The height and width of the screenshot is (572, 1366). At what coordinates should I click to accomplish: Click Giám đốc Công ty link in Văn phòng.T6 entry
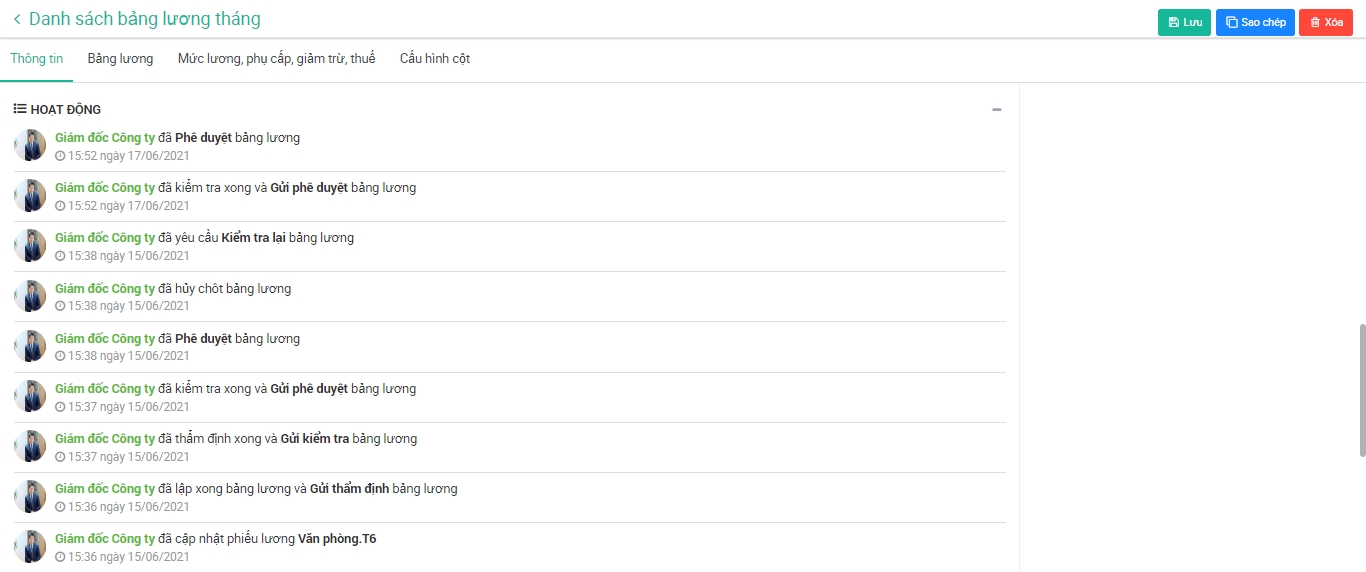click(105, 539)
